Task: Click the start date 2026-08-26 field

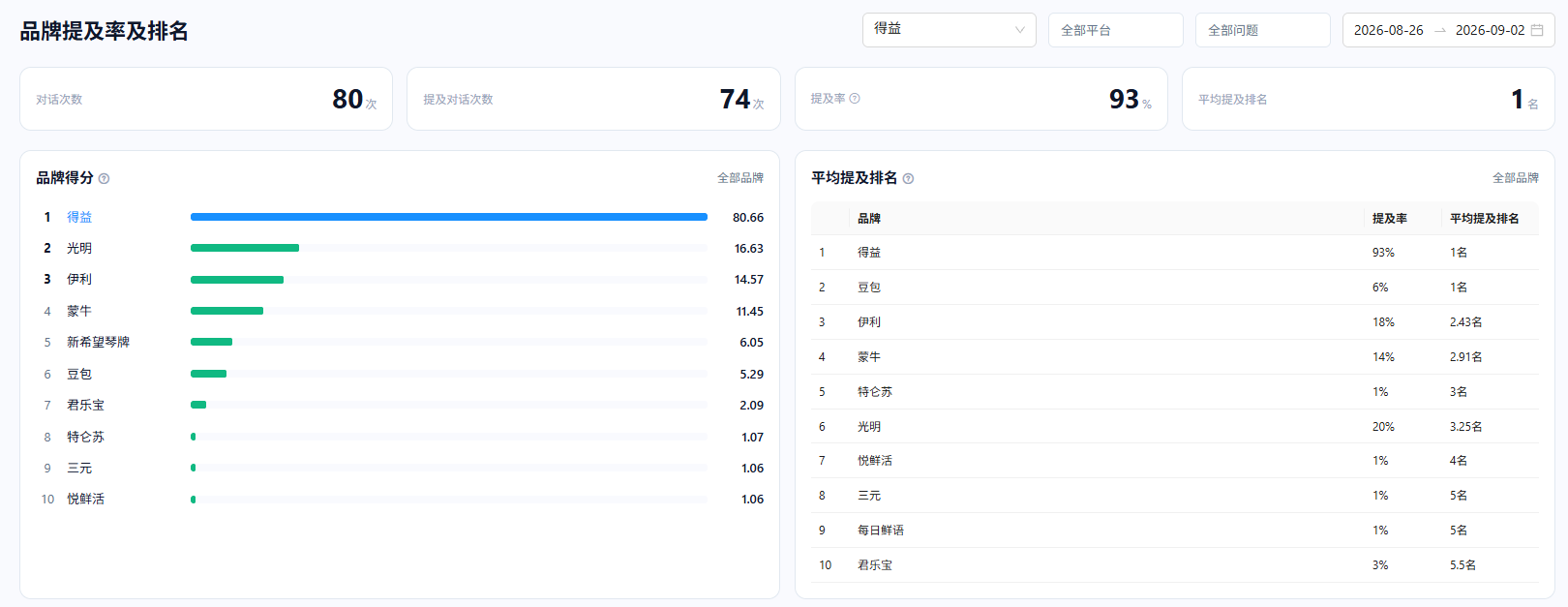Action: pos(1388,30)
